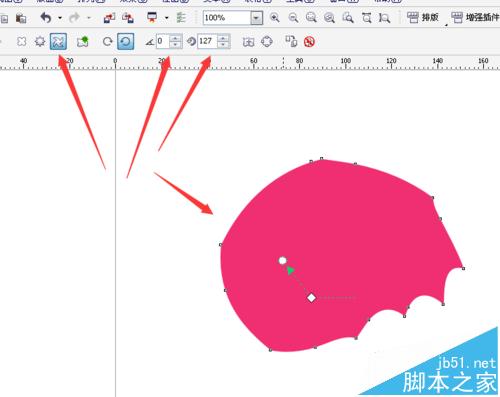Enable Zipper distortion mode
The width and height of the screenshot is (500, 397).
pyautogui.click(x=40, y=42)
